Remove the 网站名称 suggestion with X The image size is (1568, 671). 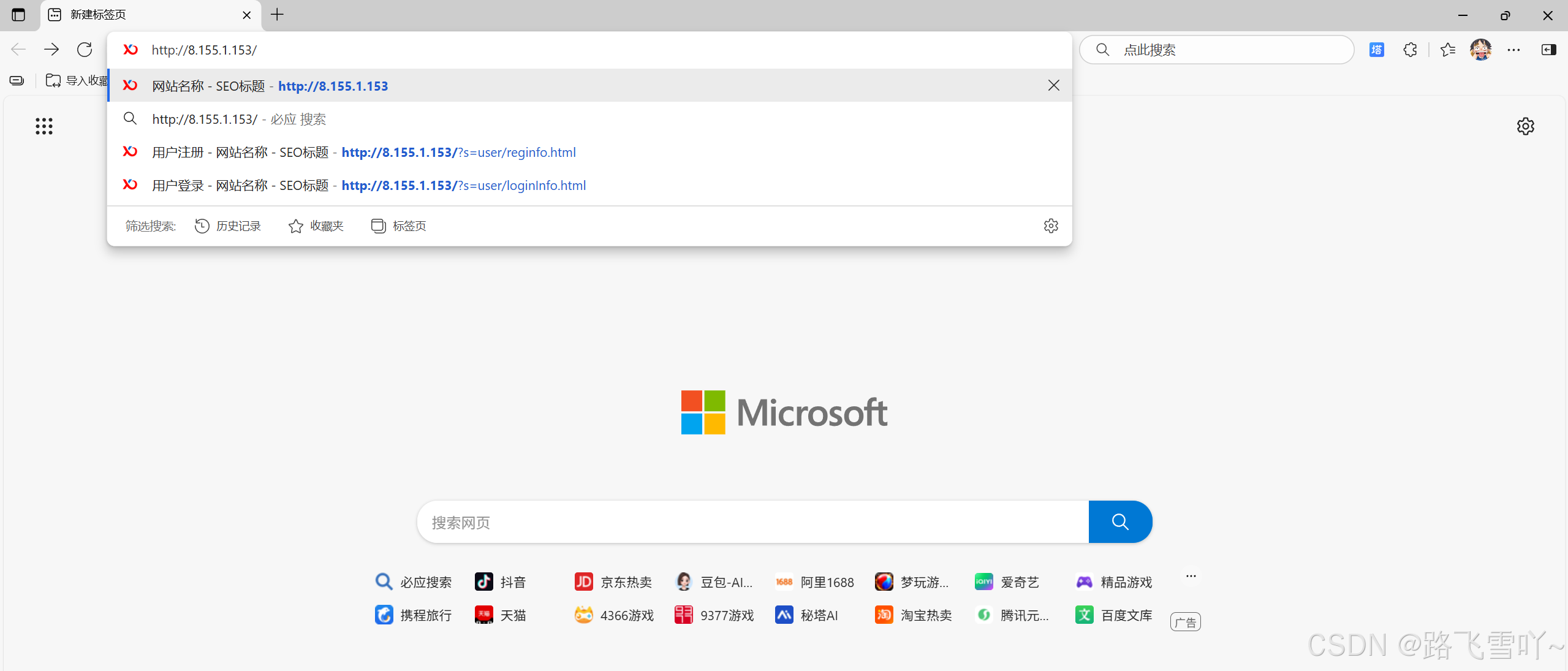[1053, 85]
